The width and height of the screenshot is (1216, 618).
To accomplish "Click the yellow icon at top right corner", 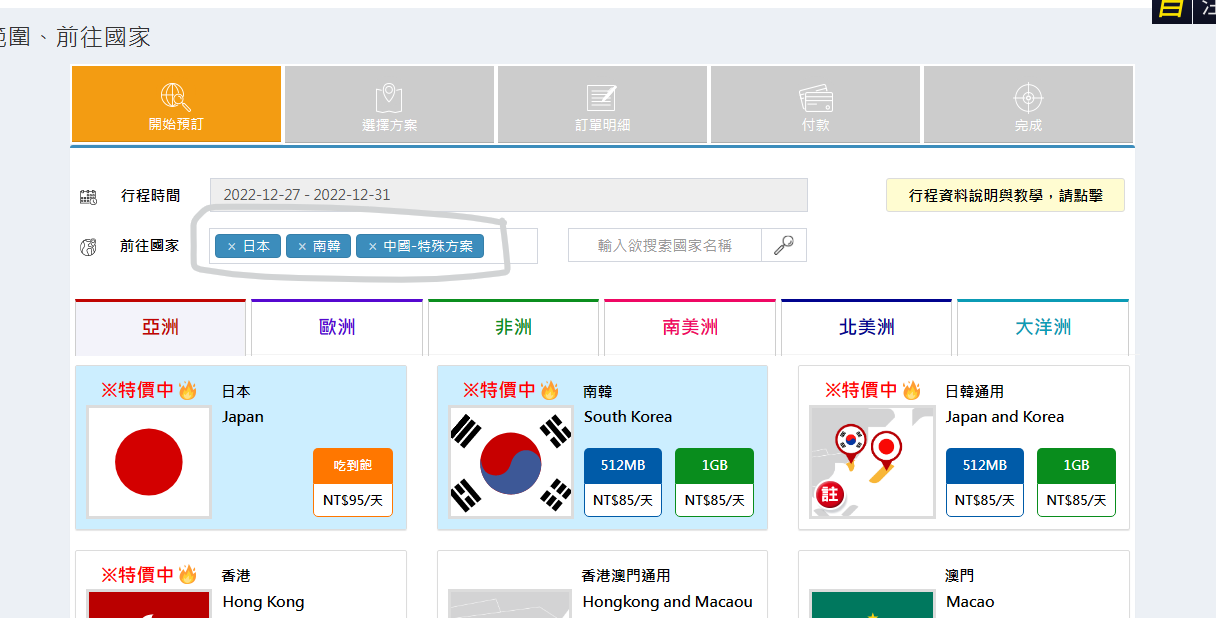I will [1170, 10].
